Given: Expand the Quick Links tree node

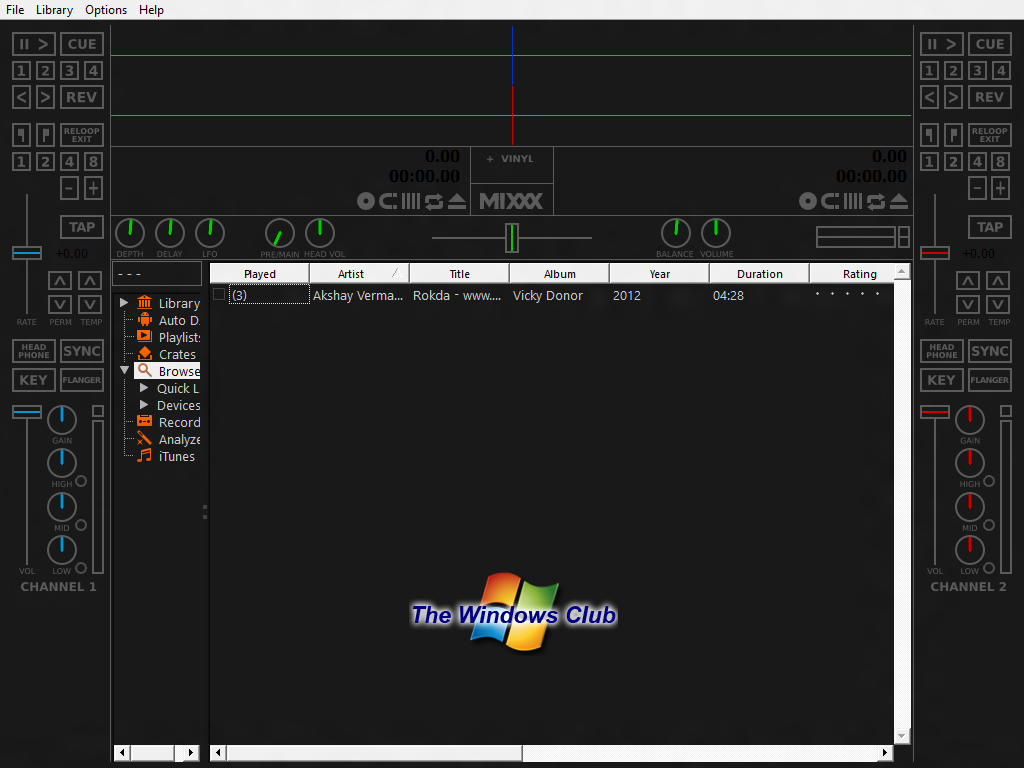Looking at the screenshot, I should coord(144,387).
